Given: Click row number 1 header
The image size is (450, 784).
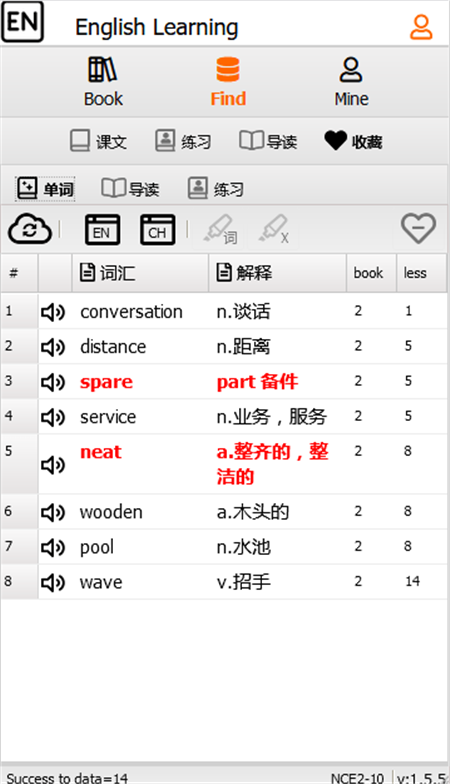Looking at the screenshot, I should 19,311.
